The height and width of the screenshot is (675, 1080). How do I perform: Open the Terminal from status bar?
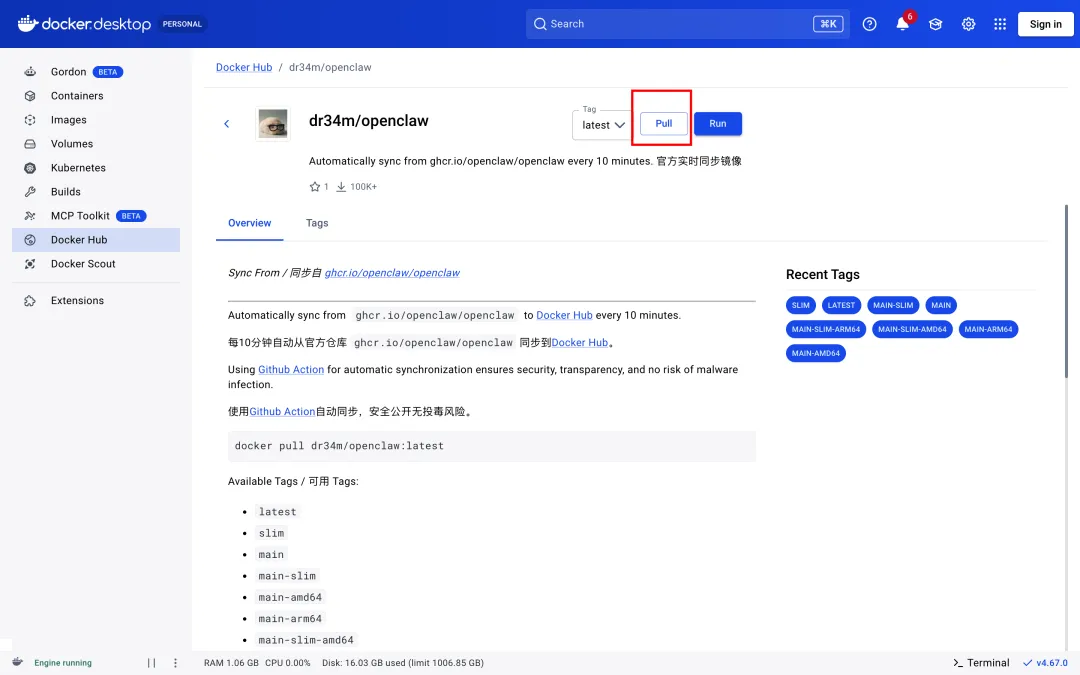(x=981, y=663)
